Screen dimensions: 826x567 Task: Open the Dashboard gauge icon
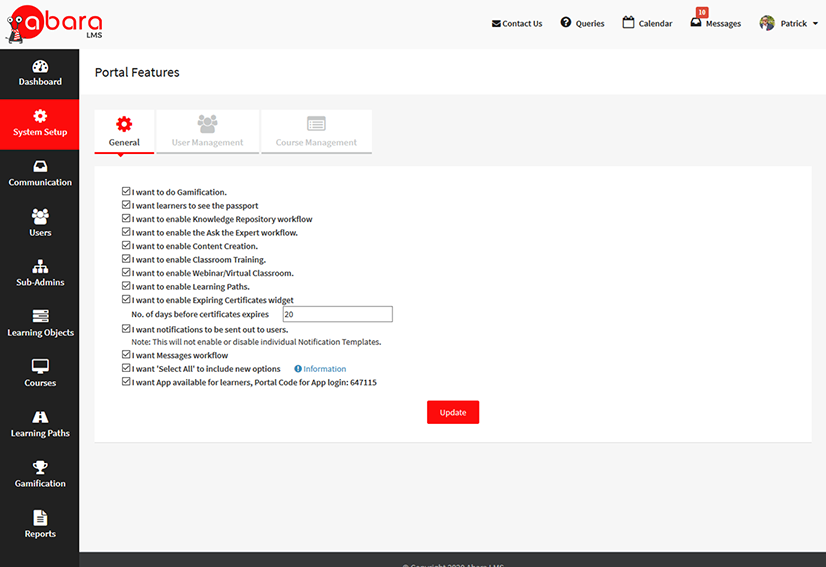(40, 66)
